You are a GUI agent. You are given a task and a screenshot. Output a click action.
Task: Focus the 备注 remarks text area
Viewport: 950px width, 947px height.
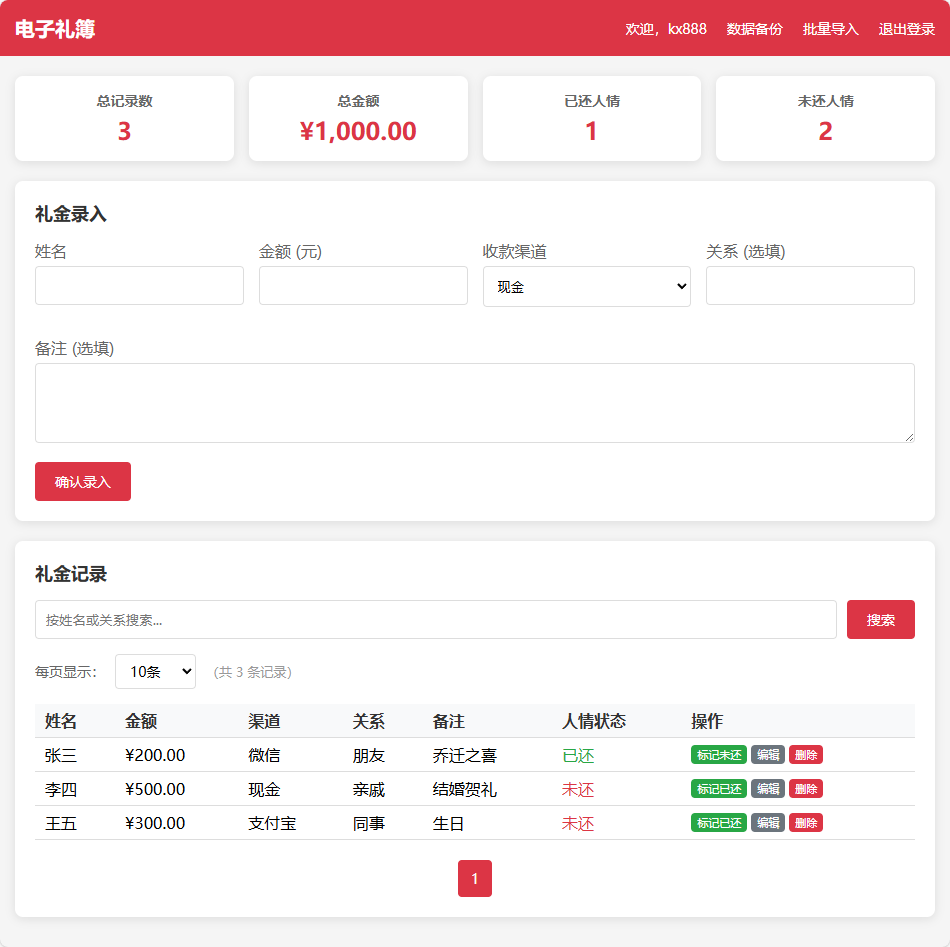pyautogui.click(x=475, y=400)
